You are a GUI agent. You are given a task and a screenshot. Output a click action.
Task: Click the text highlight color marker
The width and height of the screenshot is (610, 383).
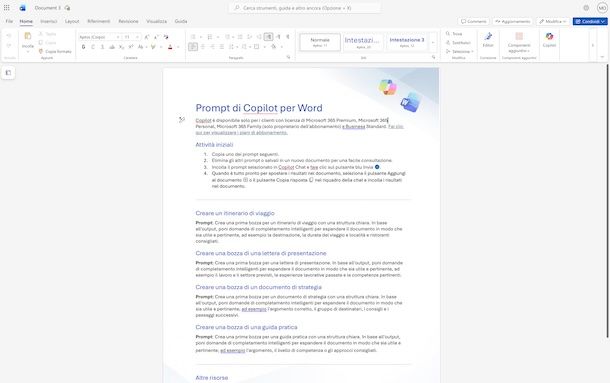pos(153,47)
